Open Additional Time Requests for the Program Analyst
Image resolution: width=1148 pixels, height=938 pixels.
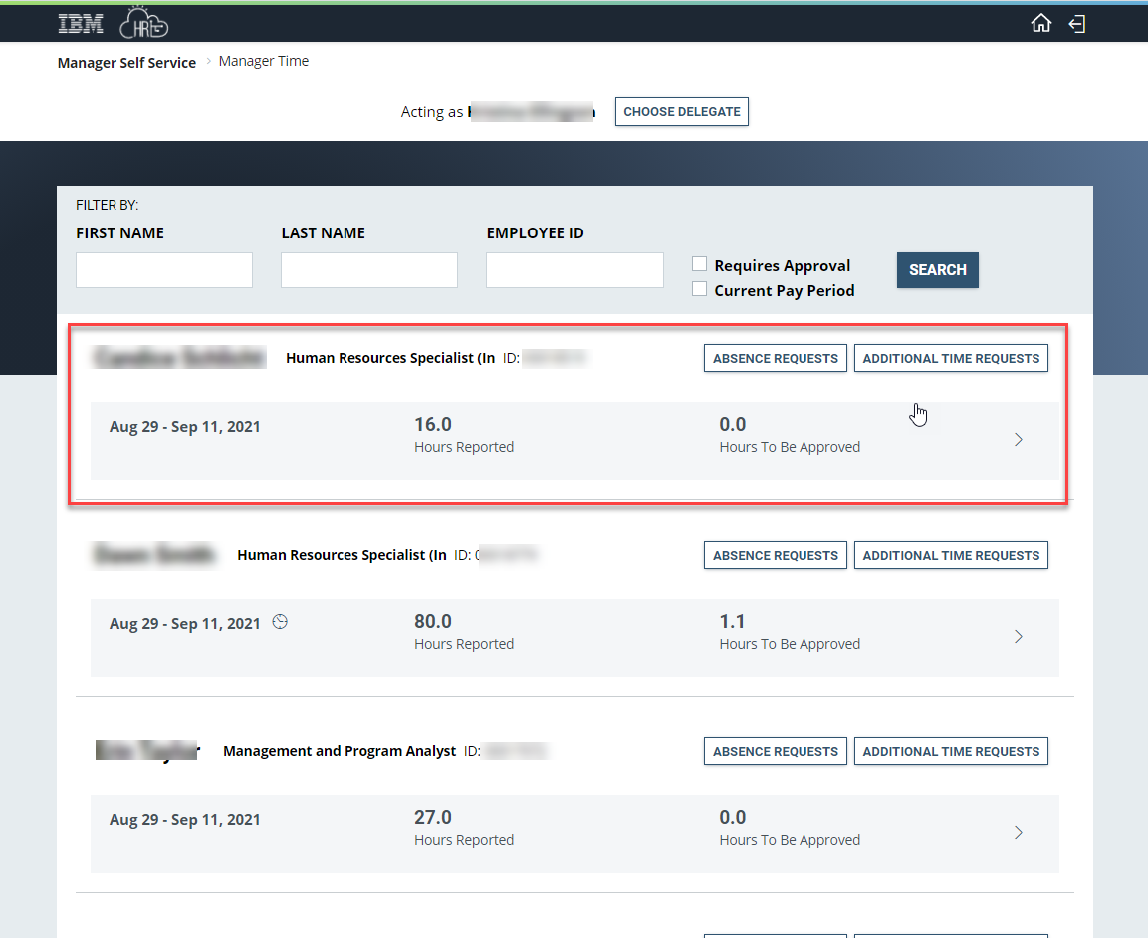950,751
